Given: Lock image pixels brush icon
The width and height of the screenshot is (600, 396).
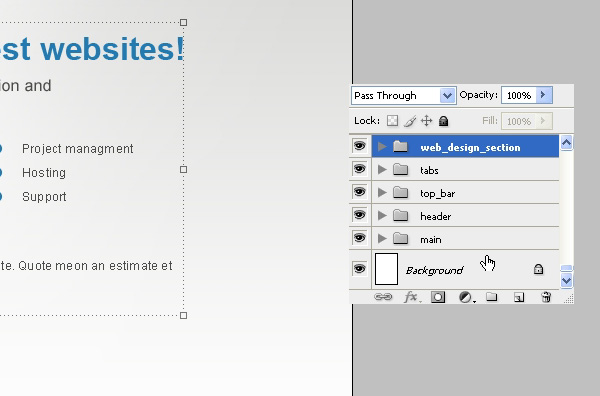Looking at the screenshot, I should click(410, 121).
